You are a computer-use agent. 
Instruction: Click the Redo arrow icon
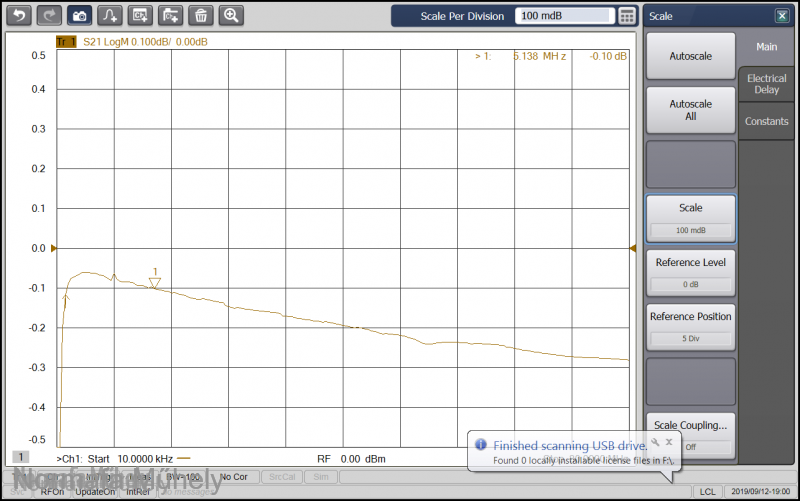point(49,16)
